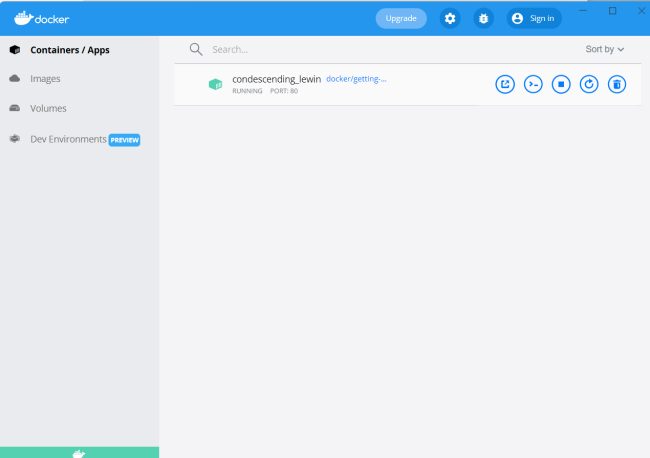Click the green container status icon
The image size is (650, 458).
tap(215, 85)
